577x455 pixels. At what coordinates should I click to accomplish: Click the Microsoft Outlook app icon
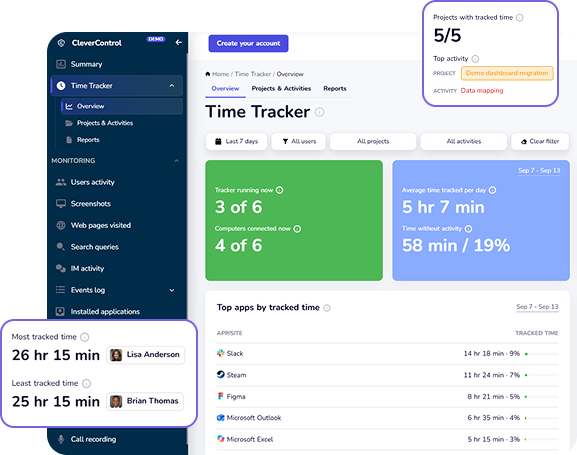point(220,418)
